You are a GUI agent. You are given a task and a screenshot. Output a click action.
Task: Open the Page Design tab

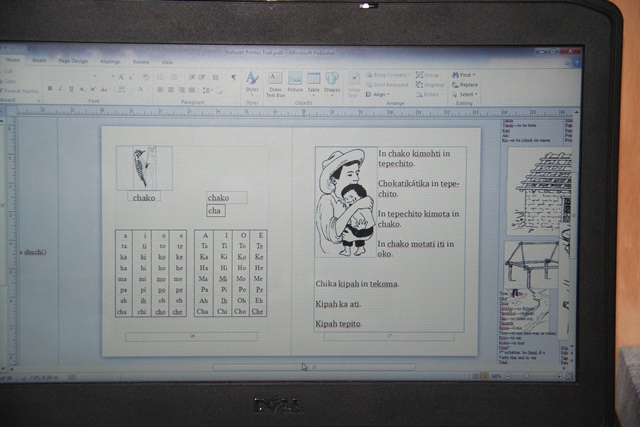pyautogui.click(x=73, y=61)
